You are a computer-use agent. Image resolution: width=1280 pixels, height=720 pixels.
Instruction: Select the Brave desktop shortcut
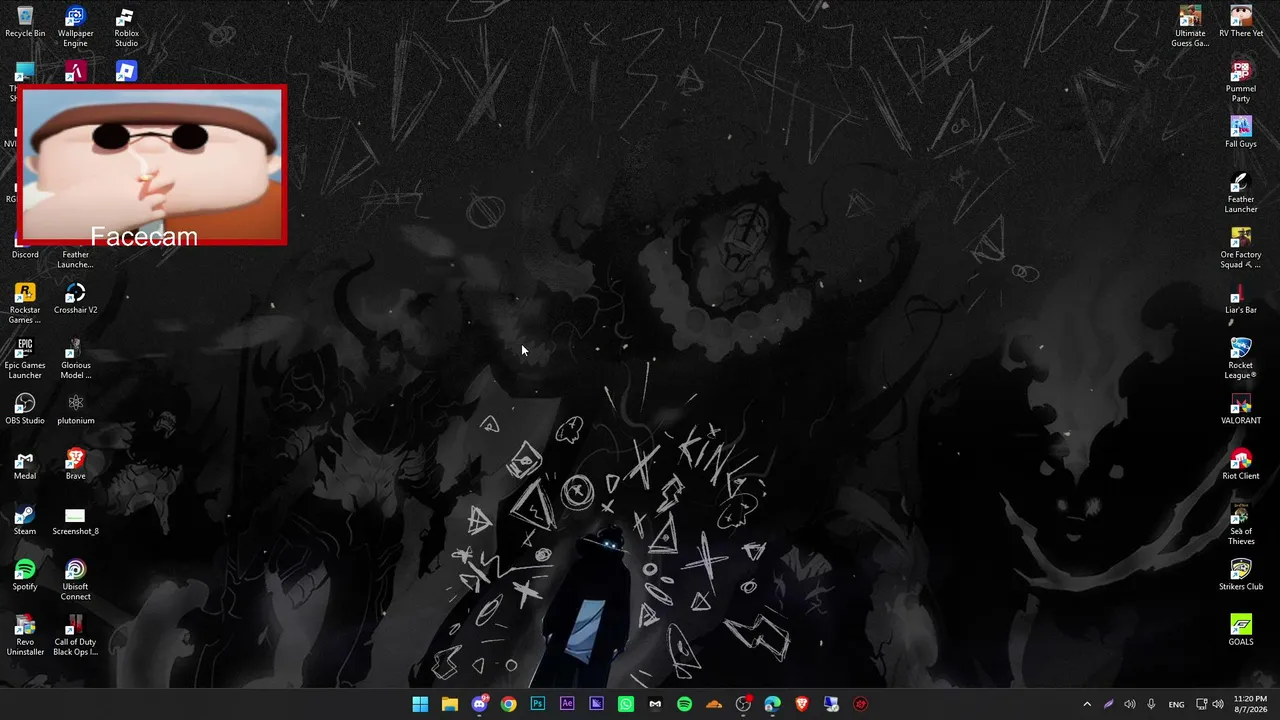75,465
